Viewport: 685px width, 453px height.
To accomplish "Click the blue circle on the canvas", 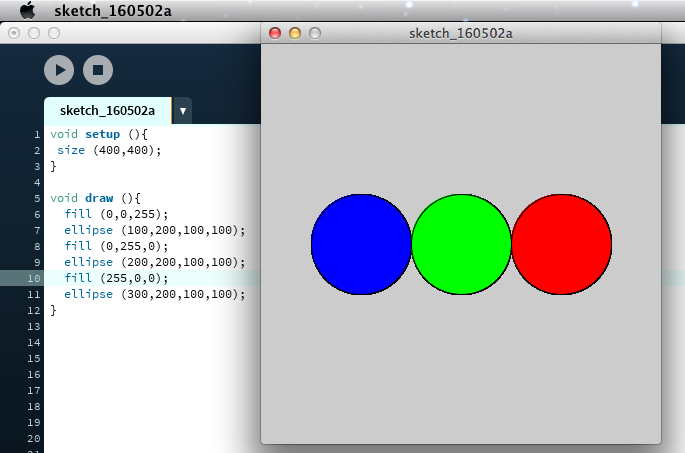I will click(x=361, y=245).
